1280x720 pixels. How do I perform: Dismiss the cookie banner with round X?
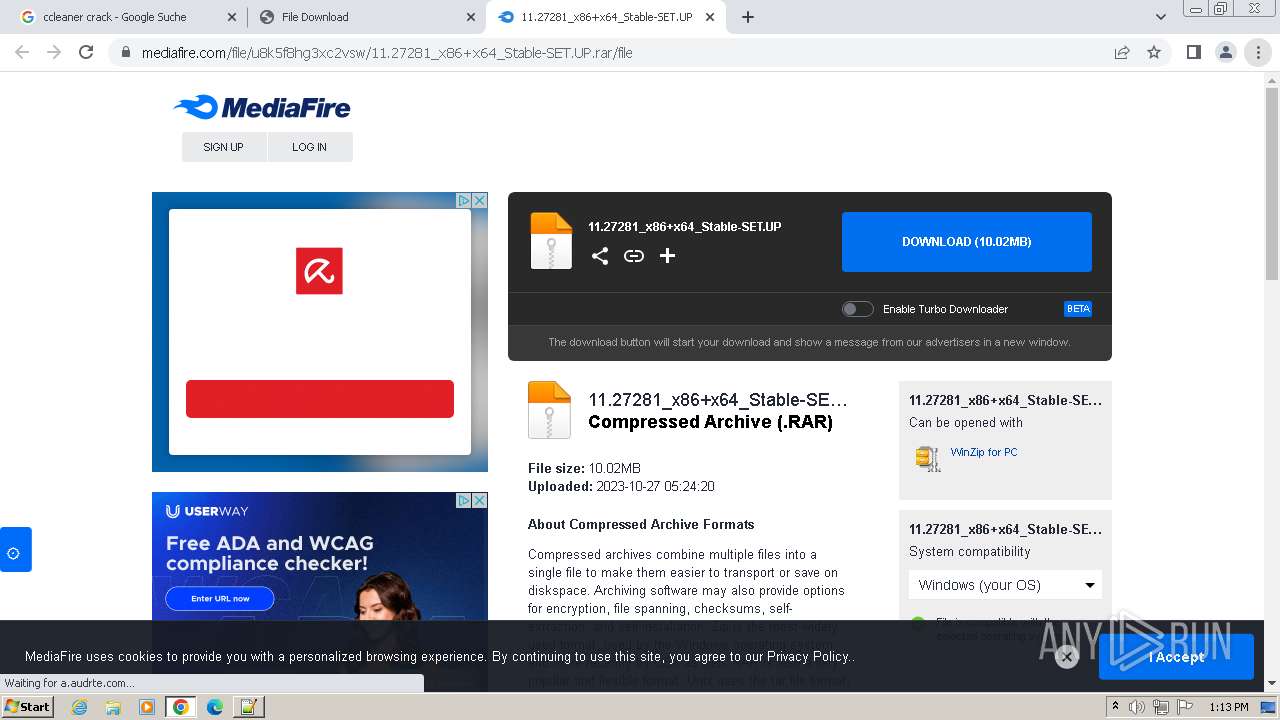click(1067, 657)
